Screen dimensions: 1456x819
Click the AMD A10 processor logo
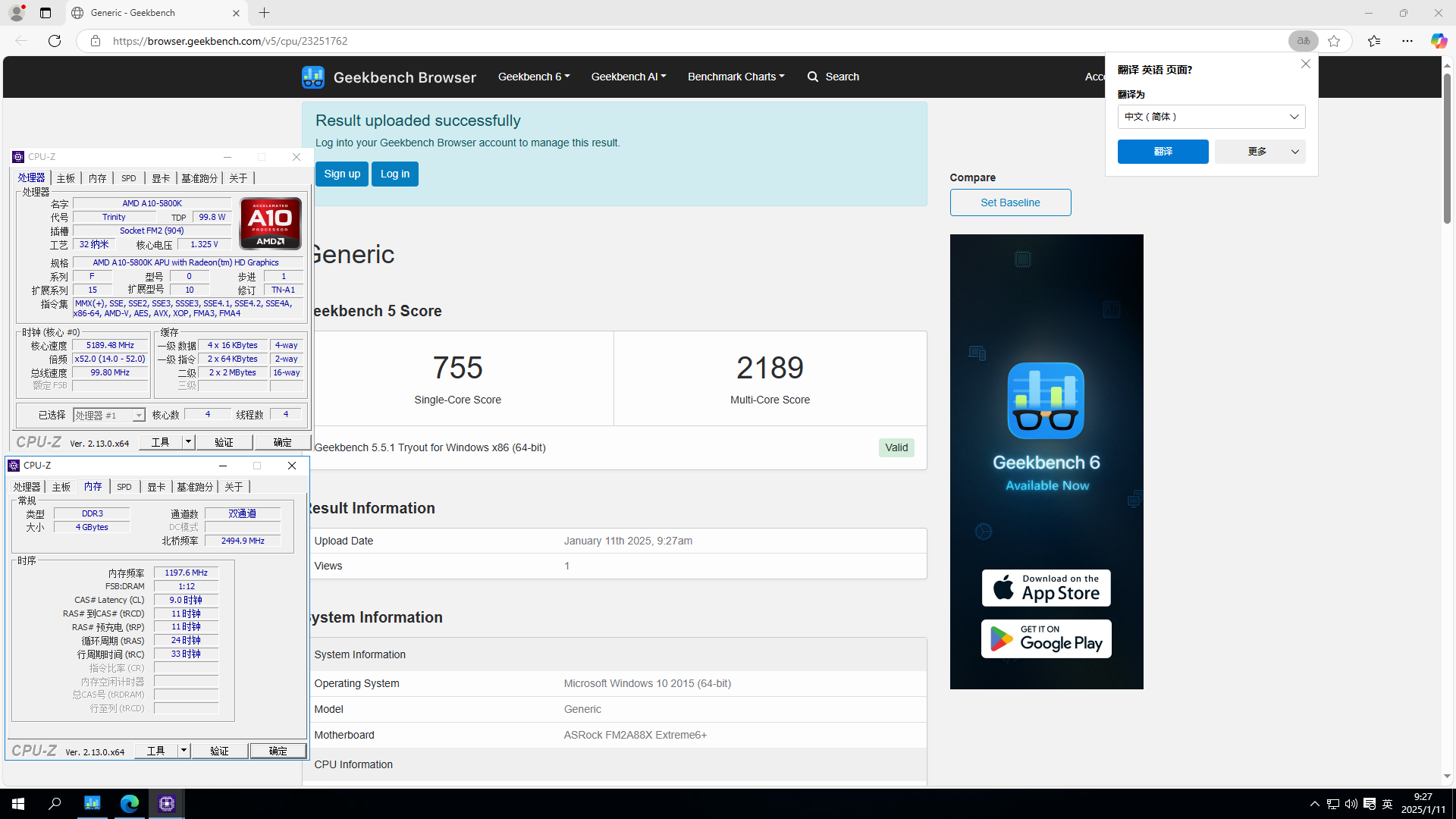click(271, 223)
